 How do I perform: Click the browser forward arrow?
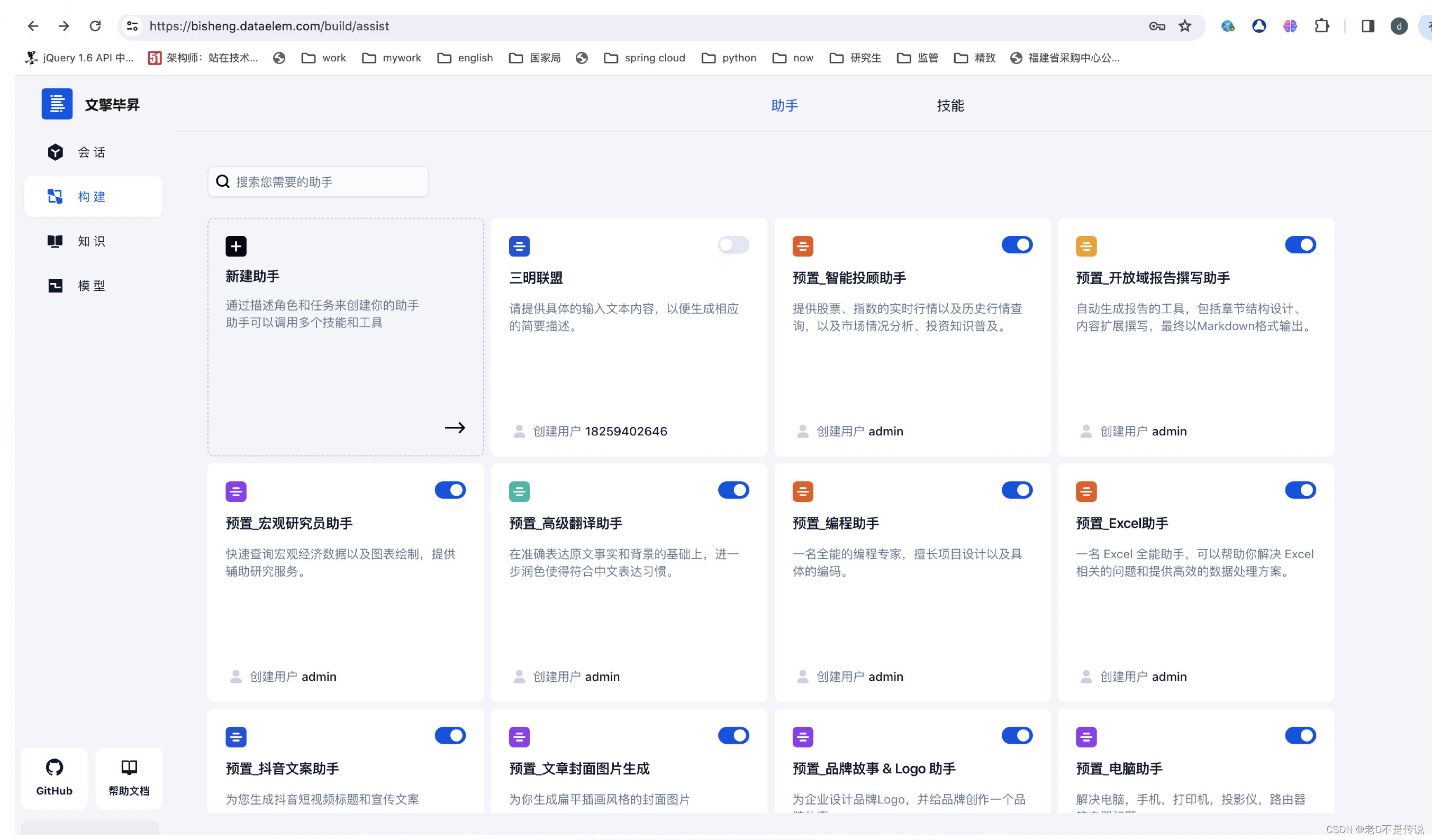(x=64, y=26)
